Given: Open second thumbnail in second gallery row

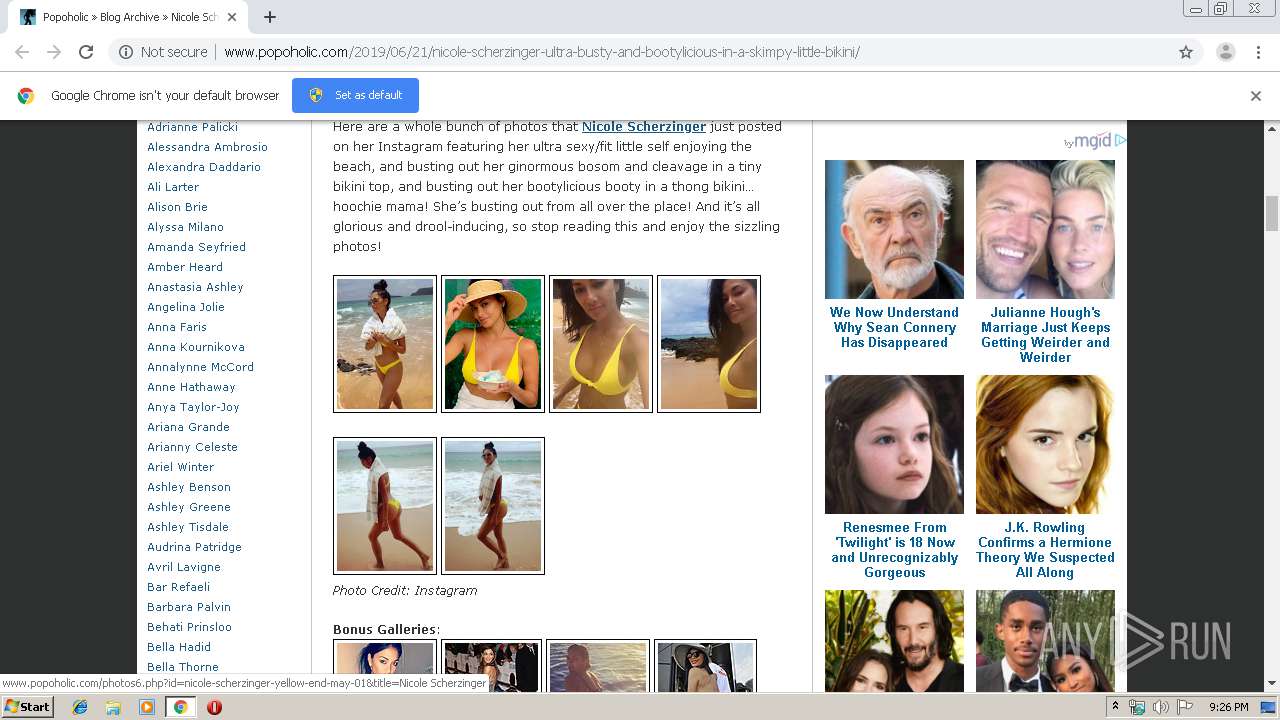Looking at the screenshot, I should 493,506.
